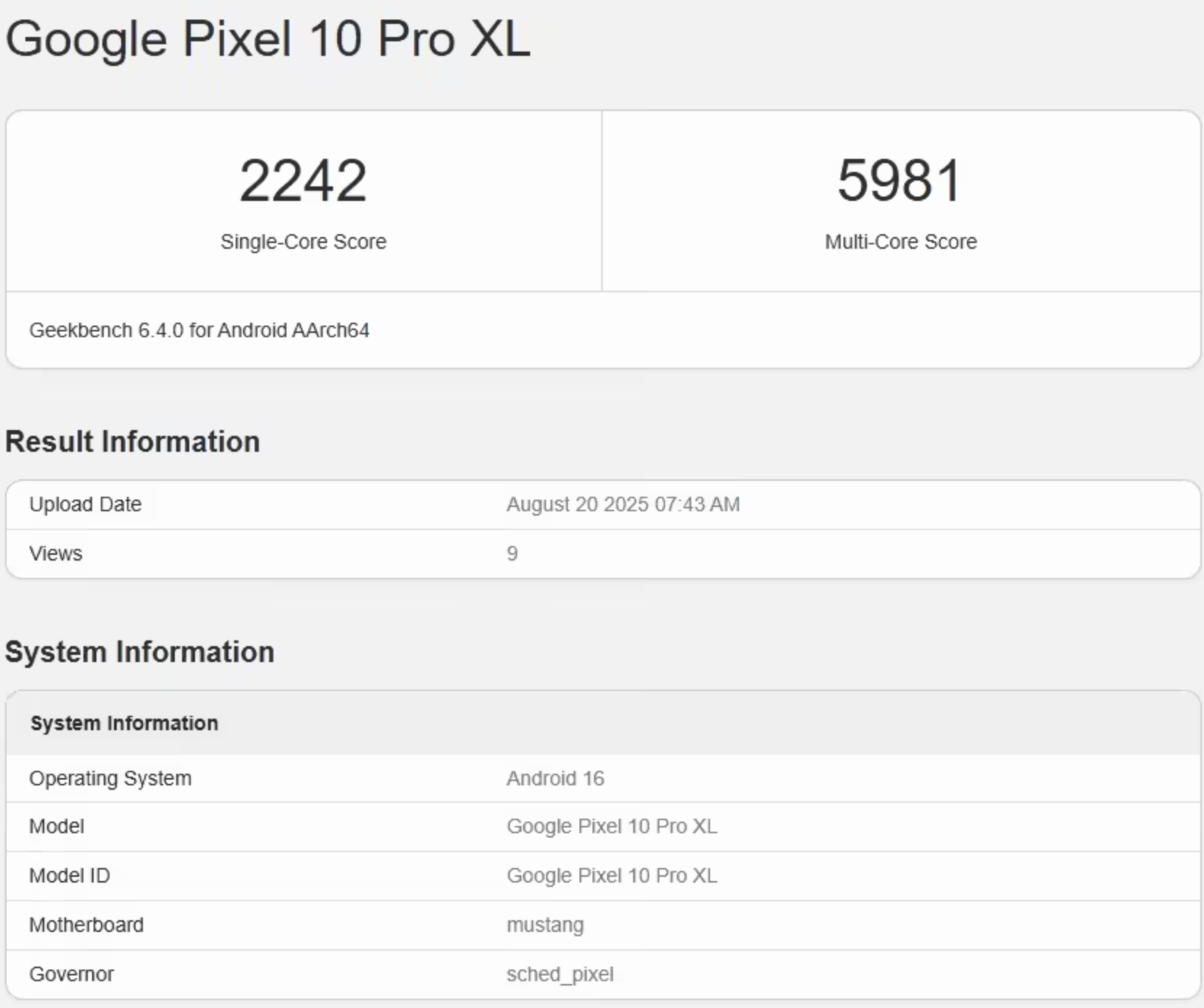The height and width of the screenshot is (1008, 1204).
Task: Click the single-core score number 2242
Action: [x=303, y=181]
